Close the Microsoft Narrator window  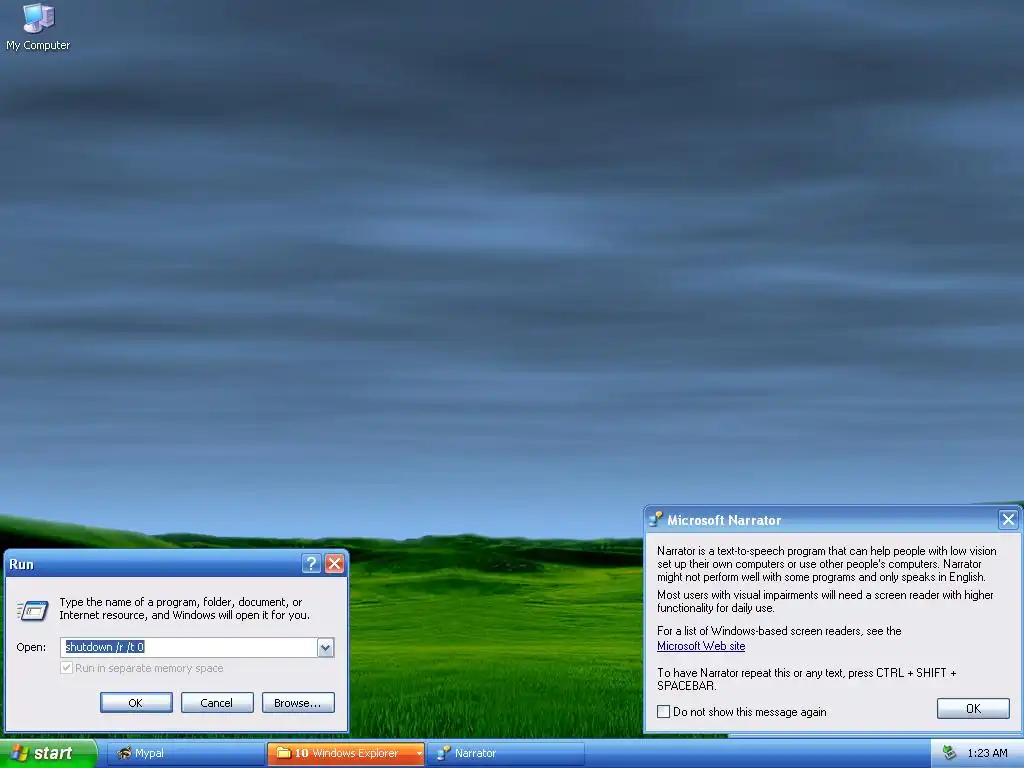[1008, 520]
